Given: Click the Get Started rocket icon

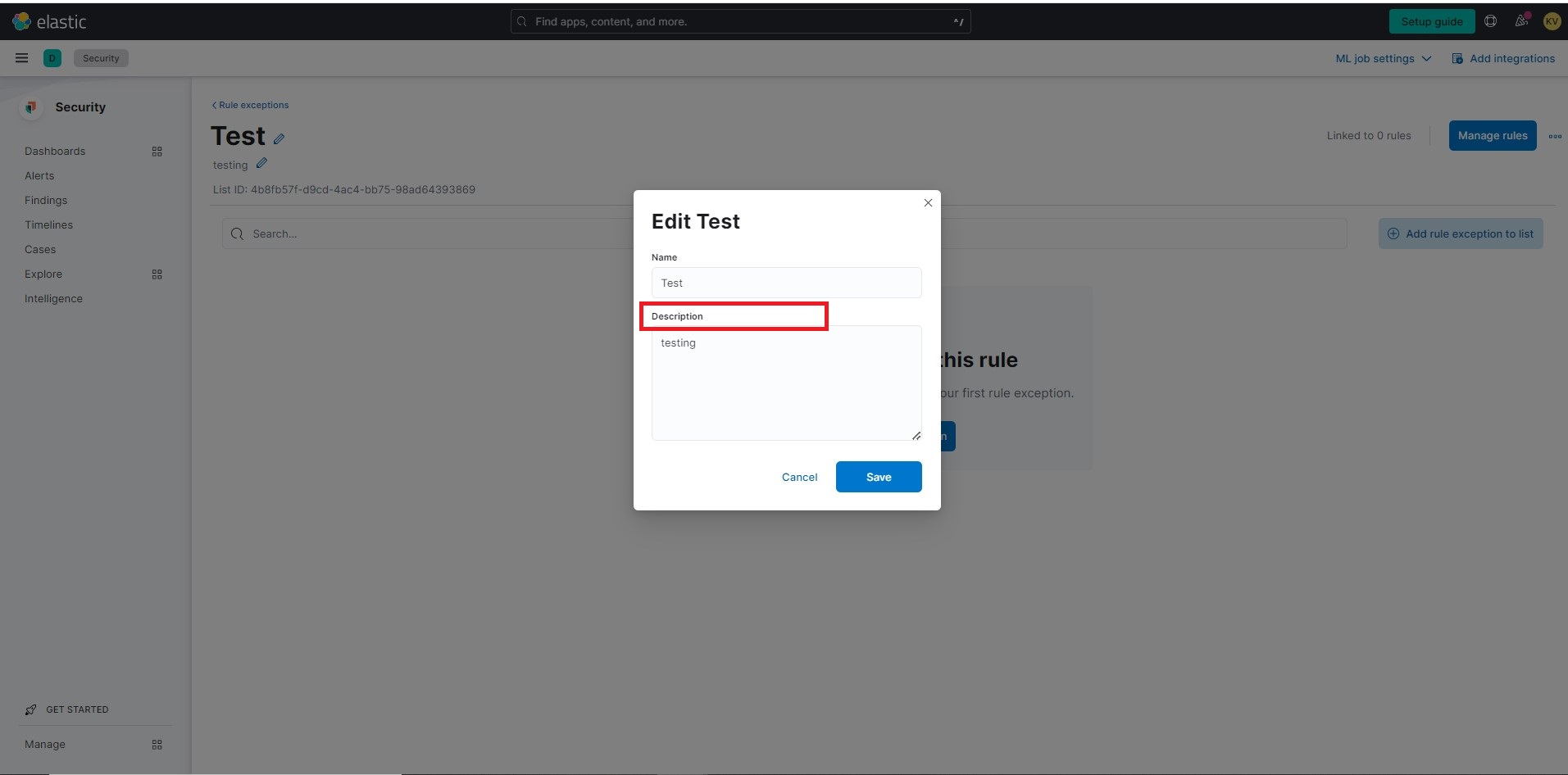Looking at the screenshot, I should click(30, 709).
